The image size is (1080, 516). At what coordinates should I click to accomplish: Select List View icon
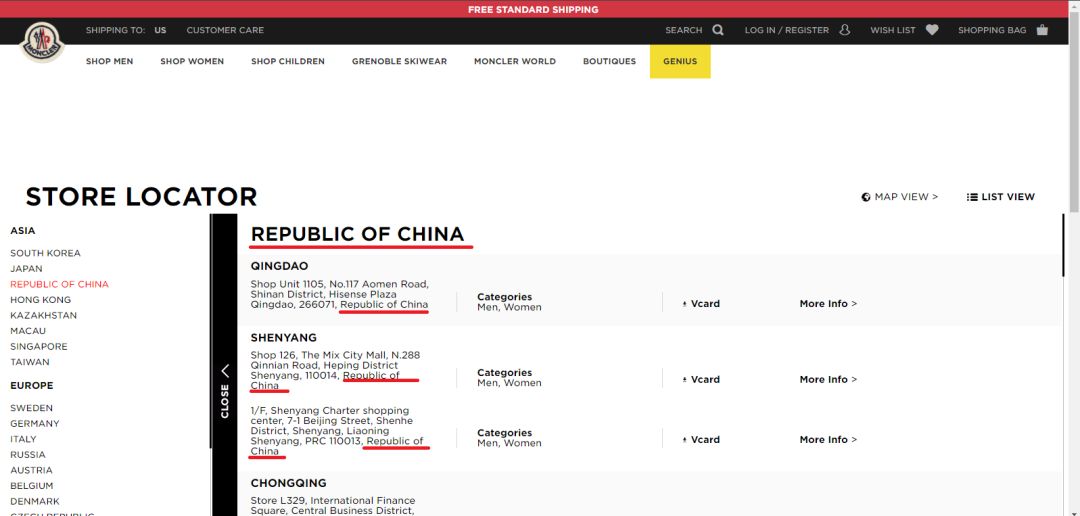972,197
